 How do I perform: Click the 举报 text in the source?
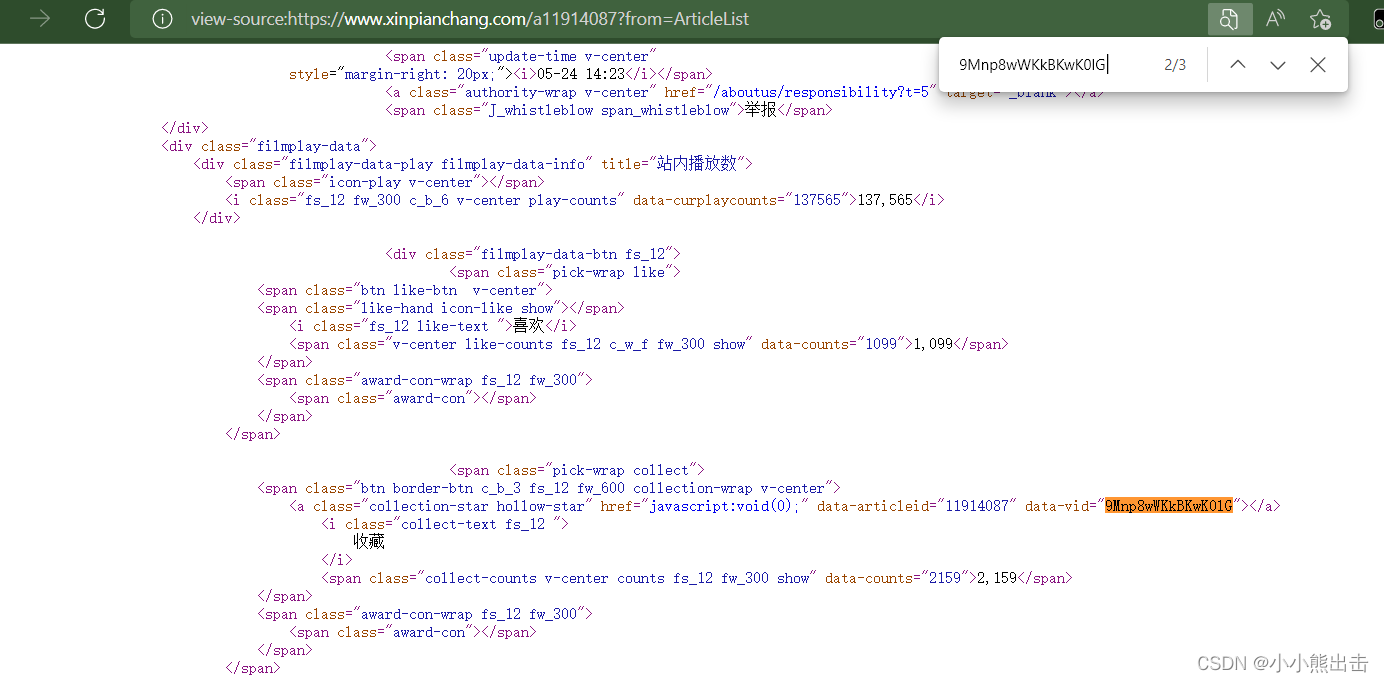[x=761, y=110]
